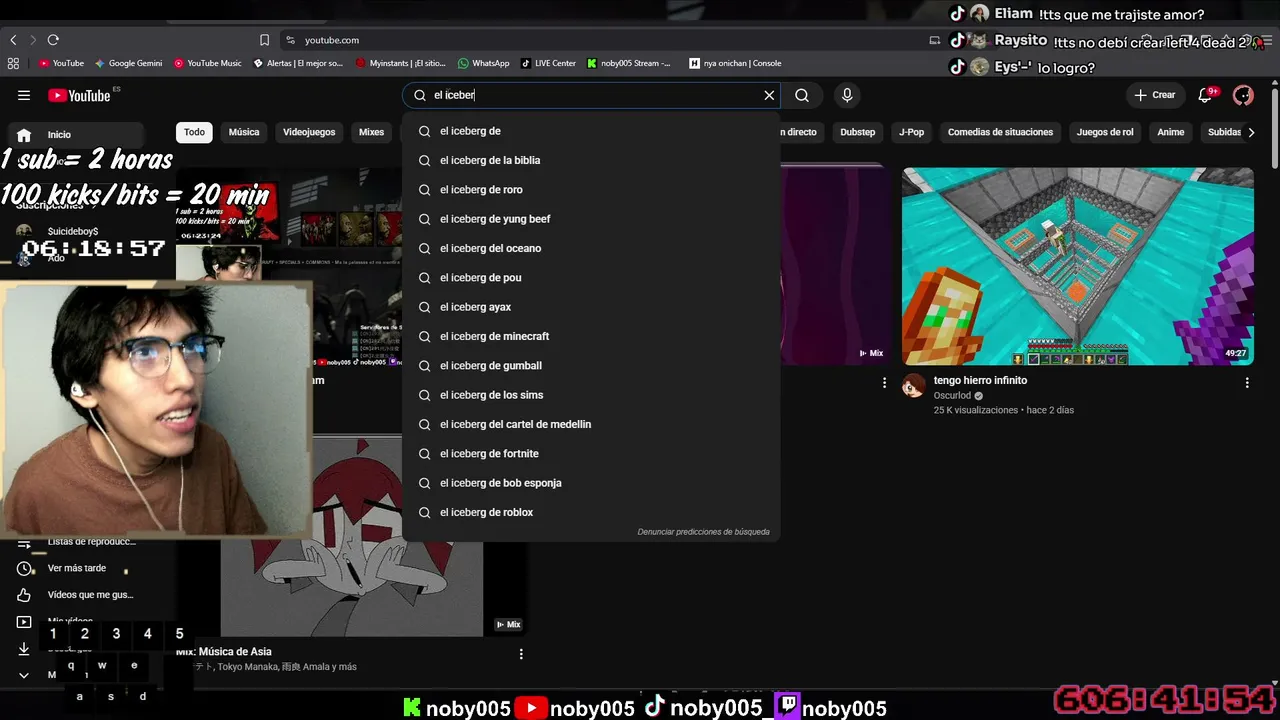Viewport: 1280px width, 720px height.
Task: Open the WhatsApp bookmark
Action: [484, 63]
